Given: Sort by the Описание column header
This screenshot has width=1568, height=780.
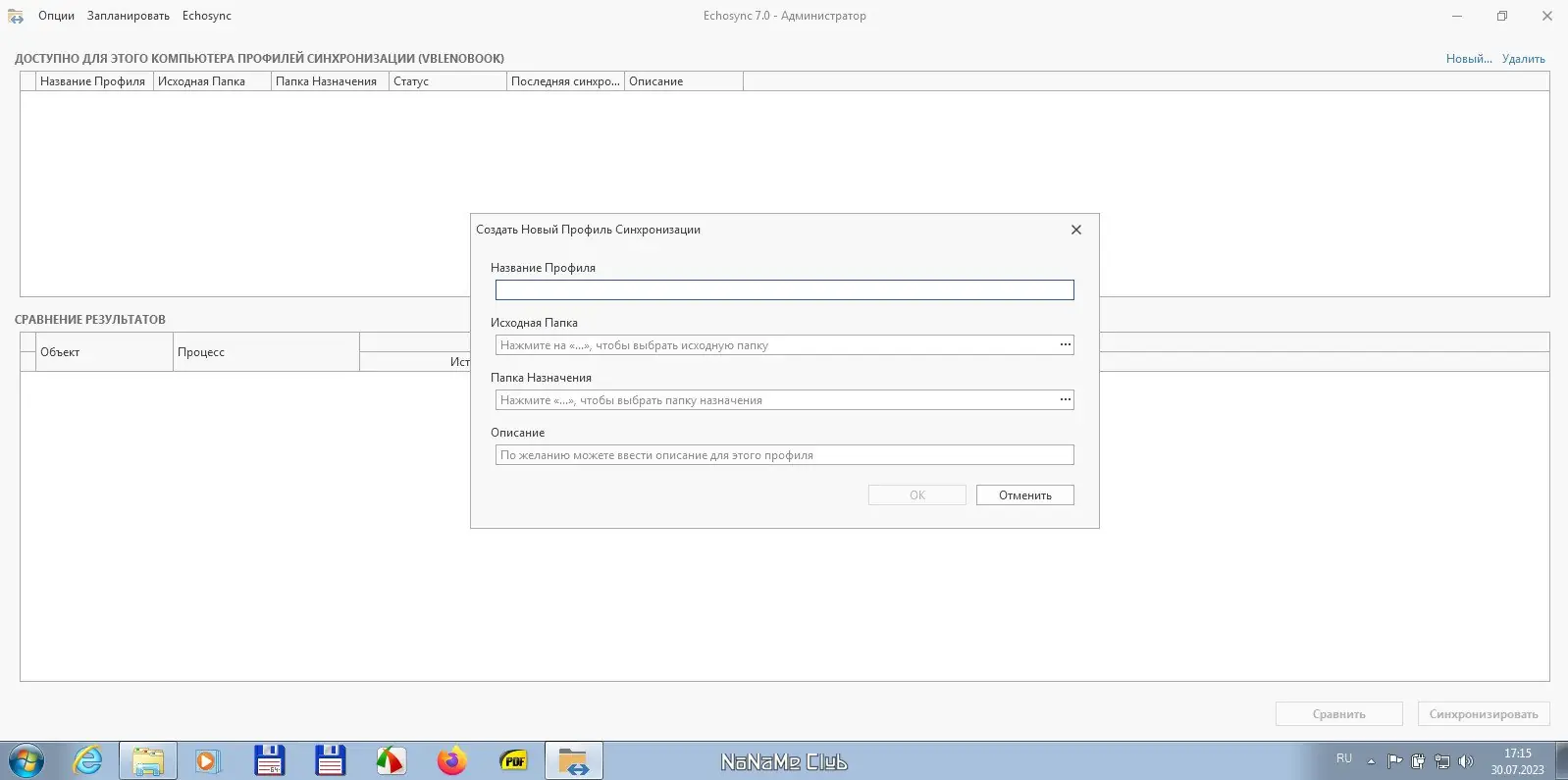Looking at the screenshot, I should pos(684,81).
